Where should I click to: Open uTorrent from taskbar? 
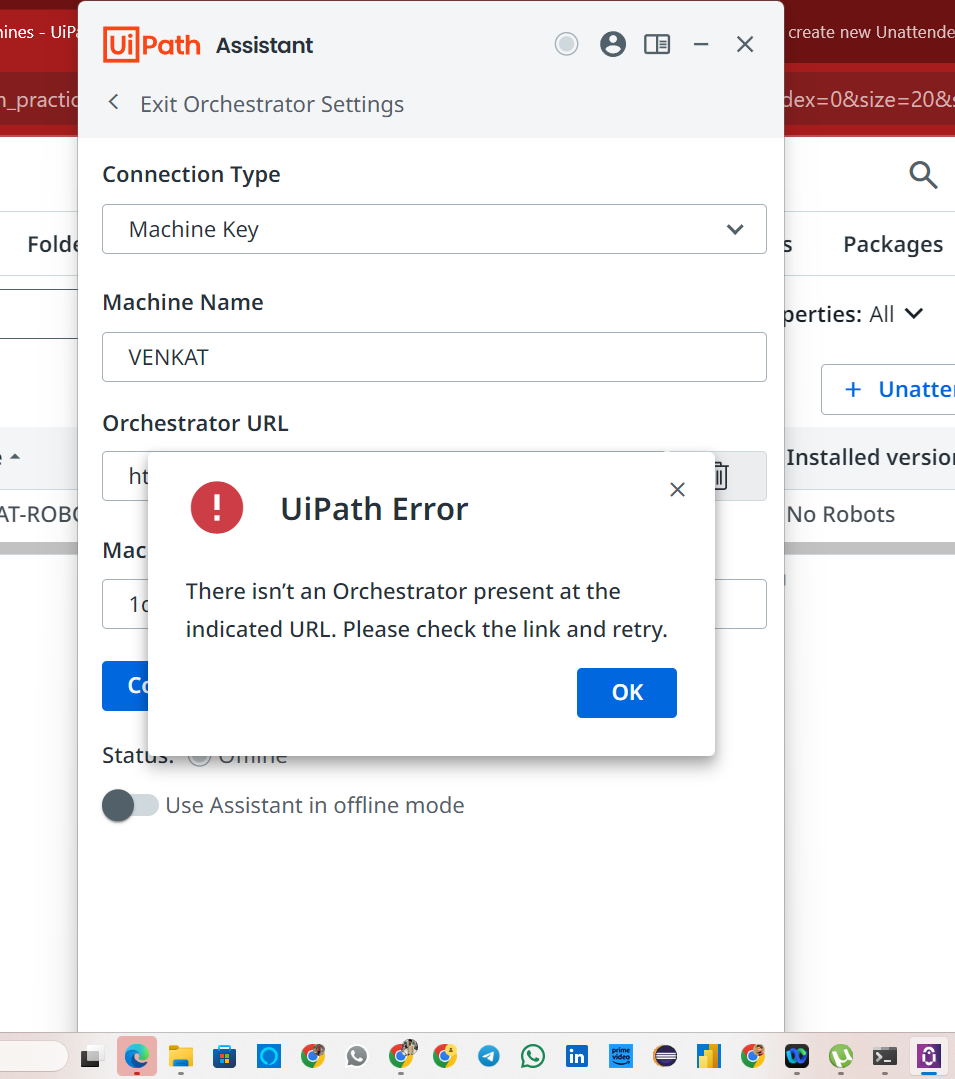(x=841, y=1056)
